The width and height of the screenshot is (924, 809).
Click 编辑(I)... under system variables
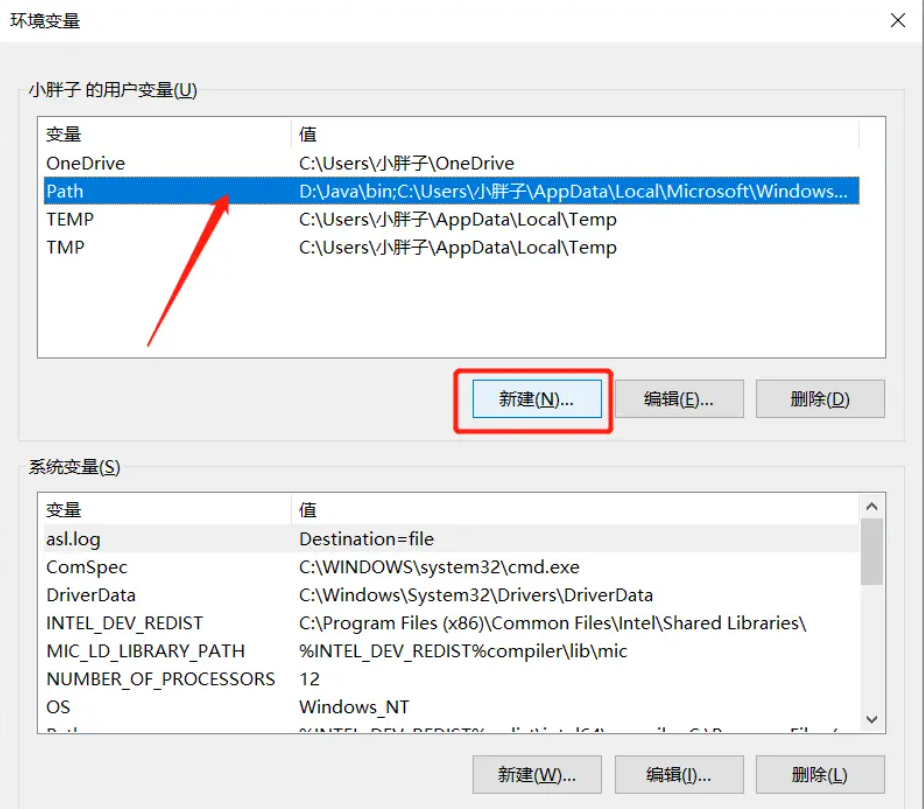(x=679, y=774)
